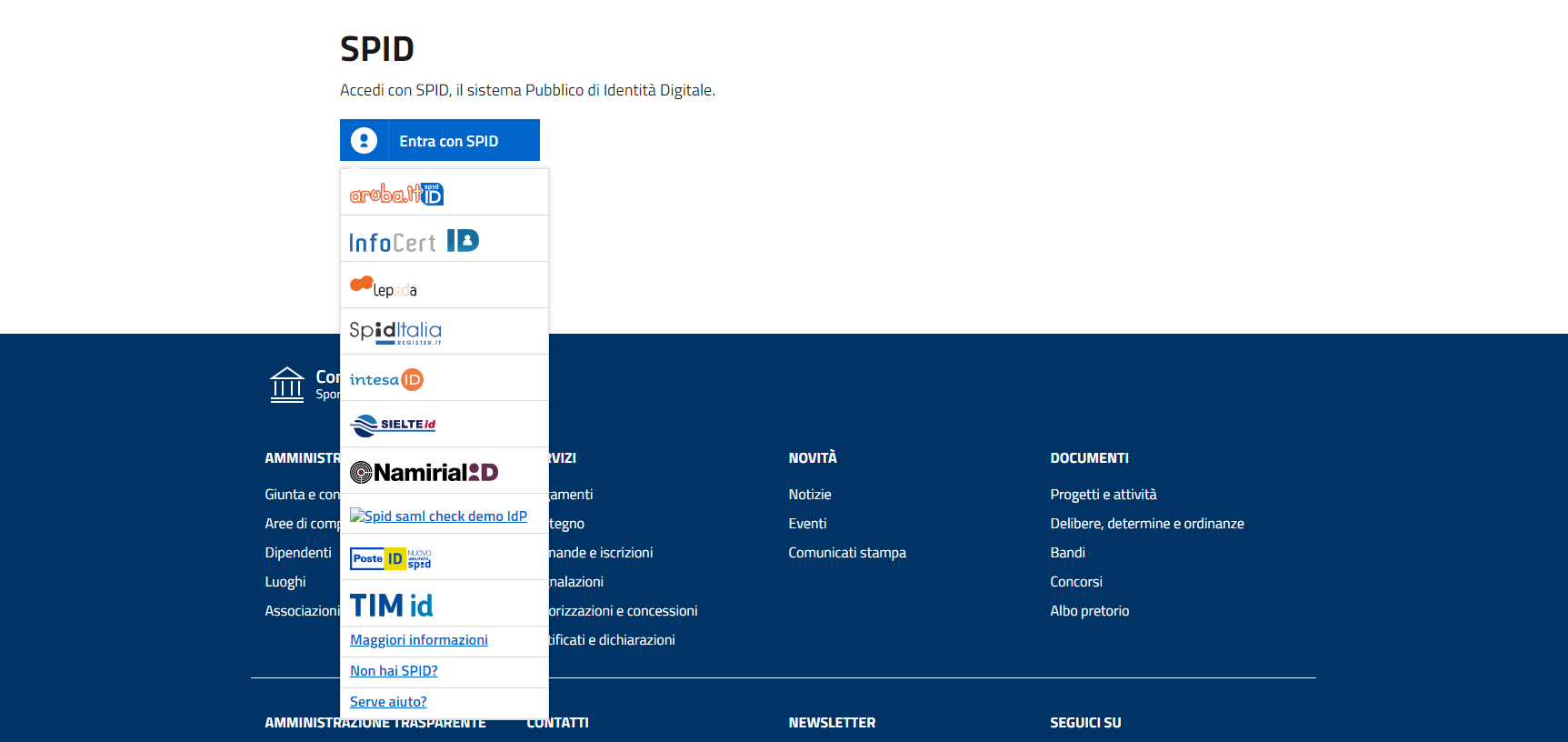Viewport: 1568px width, 742px height.
Task: Open the Comunicati stampa page
Action: (847, 553)
